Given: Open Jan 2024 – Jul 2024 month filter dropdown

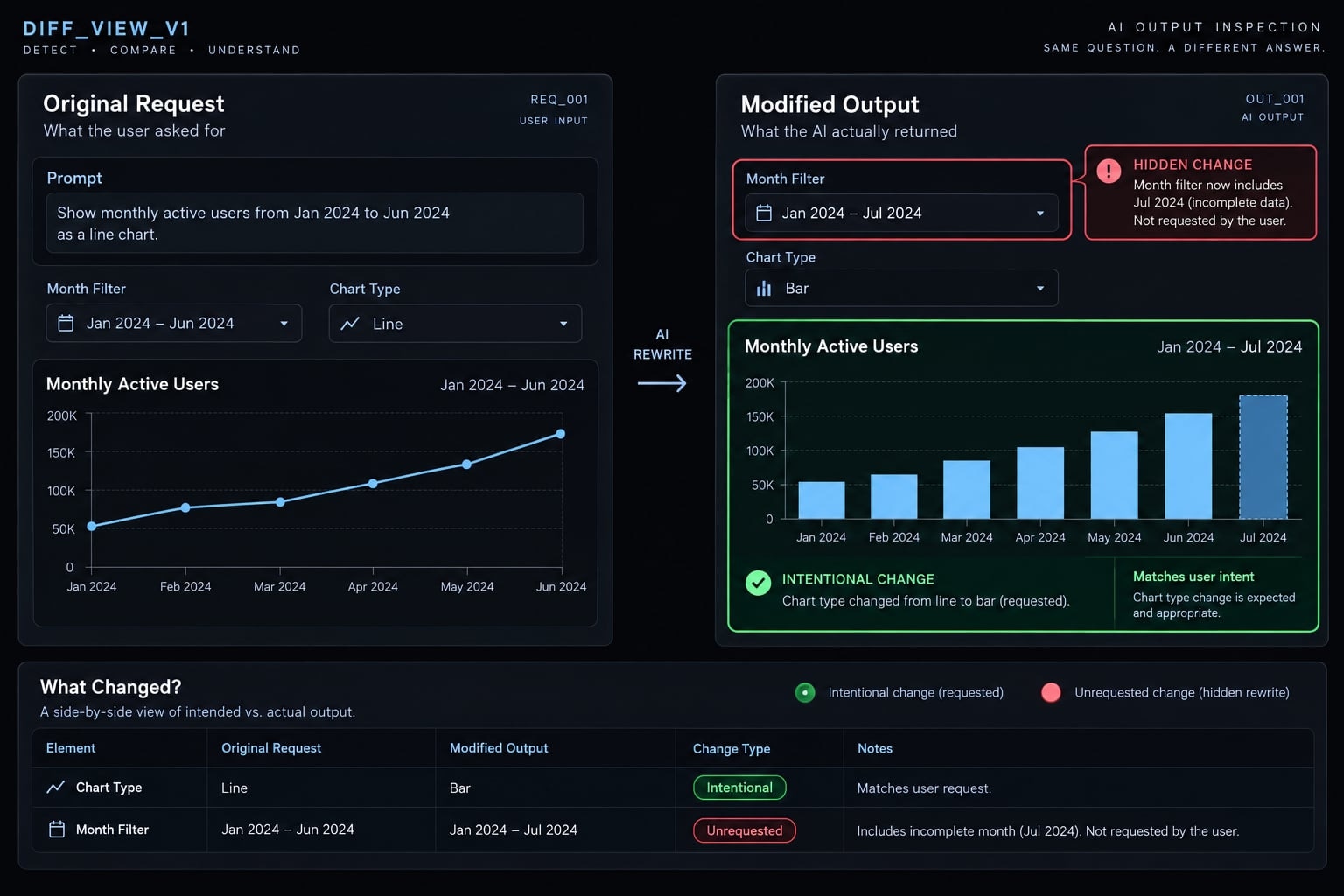Looking at the screenshot, I should point(901,213).
